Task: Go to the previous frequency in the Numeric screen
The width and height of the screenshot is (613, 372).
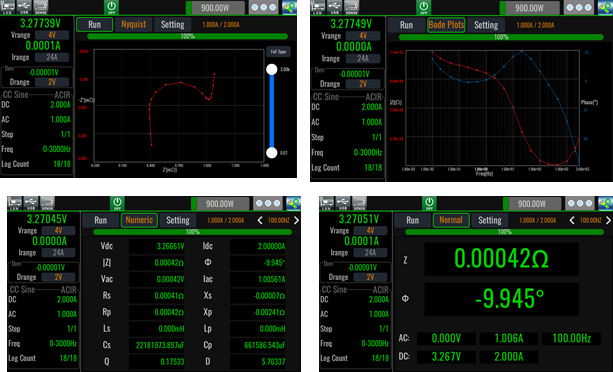Action: point(260,220)
